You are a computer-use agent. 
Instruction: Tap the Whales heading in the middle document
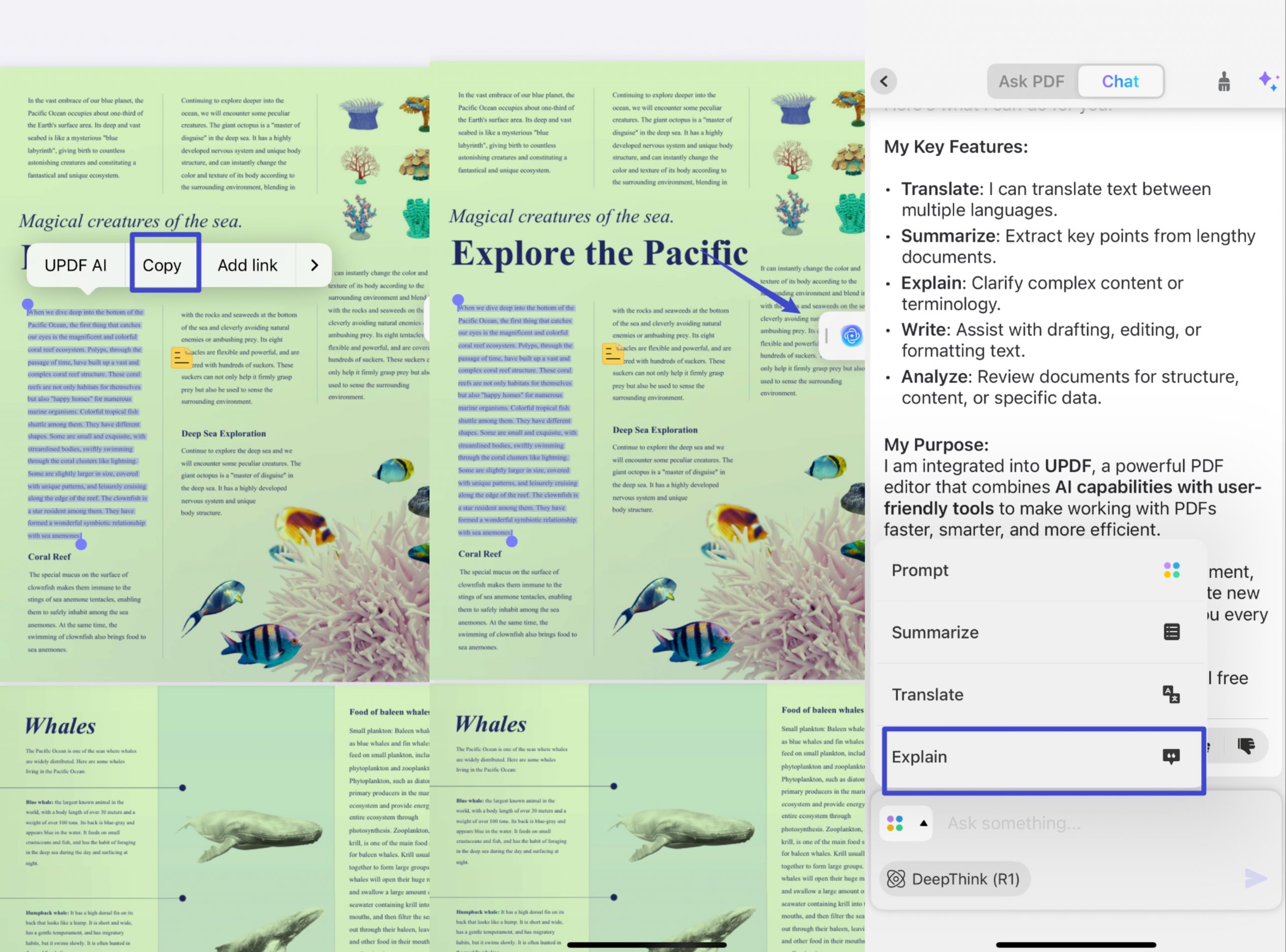pyautogui.click(x=490, y=725)
